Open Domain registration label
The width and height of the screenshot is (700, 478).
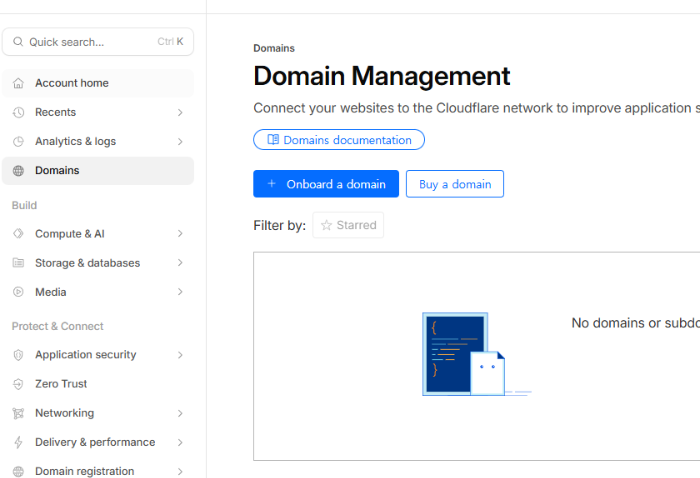(84, 471)
